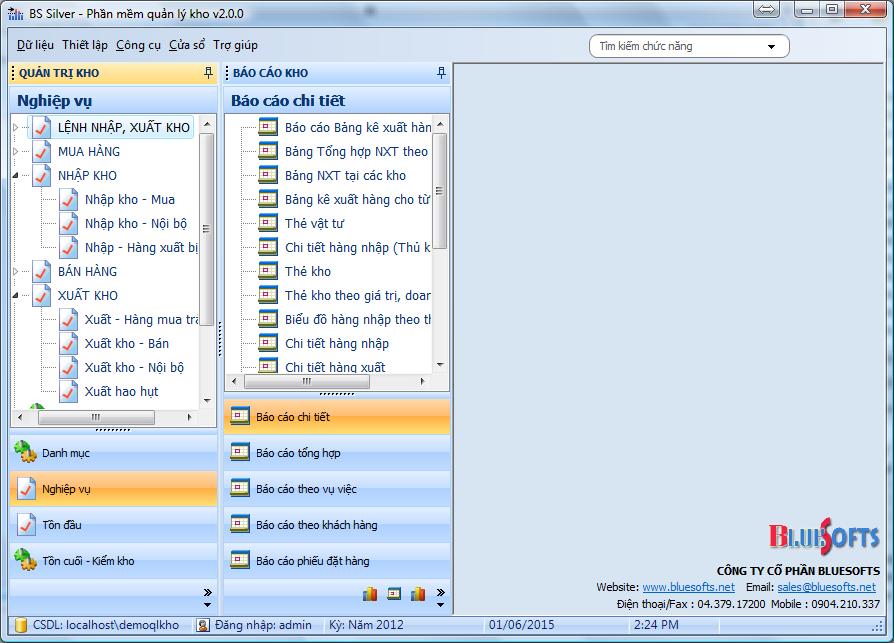The image size is (894, 643).
Task: Open the Công cụ menu
Action: click(138, 45)
